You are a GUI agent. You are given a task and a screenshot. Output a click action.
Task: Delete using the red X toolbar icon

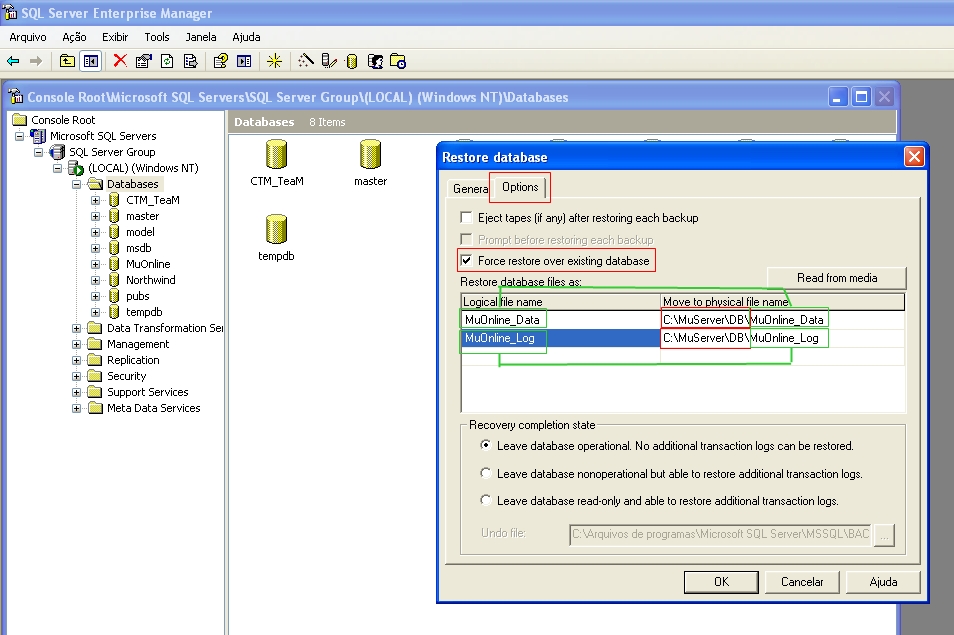(x=119, y=61)
